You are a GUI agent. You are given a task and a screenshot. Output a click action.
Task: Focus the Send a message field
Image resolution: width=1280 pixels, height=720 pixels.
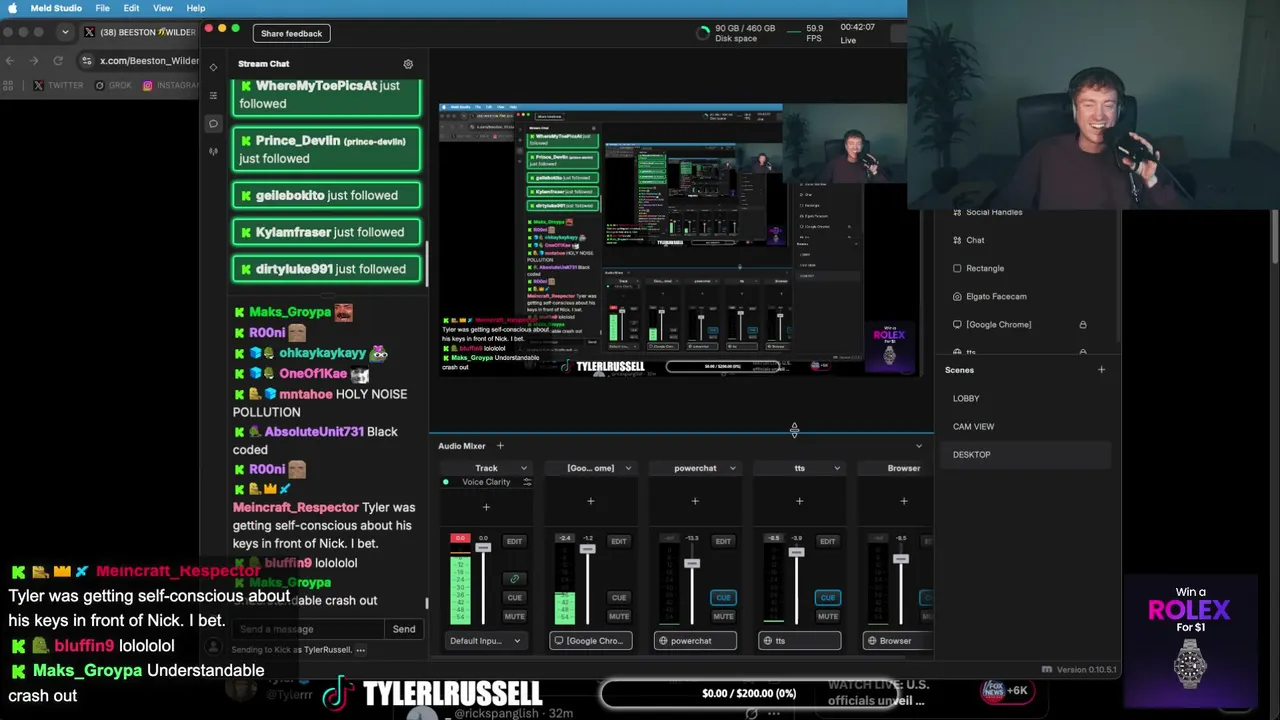tap(309, 629)
